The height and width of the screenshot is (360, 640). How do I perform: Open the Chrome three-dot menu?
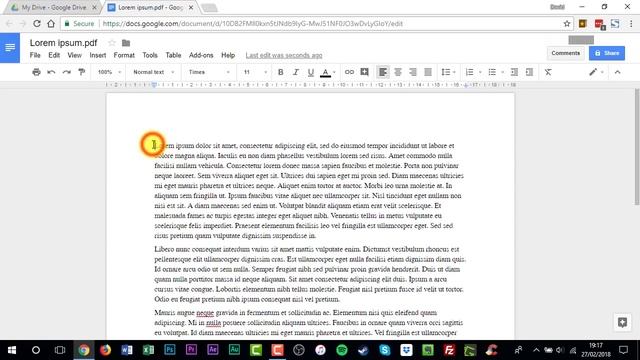pos(631,24)
